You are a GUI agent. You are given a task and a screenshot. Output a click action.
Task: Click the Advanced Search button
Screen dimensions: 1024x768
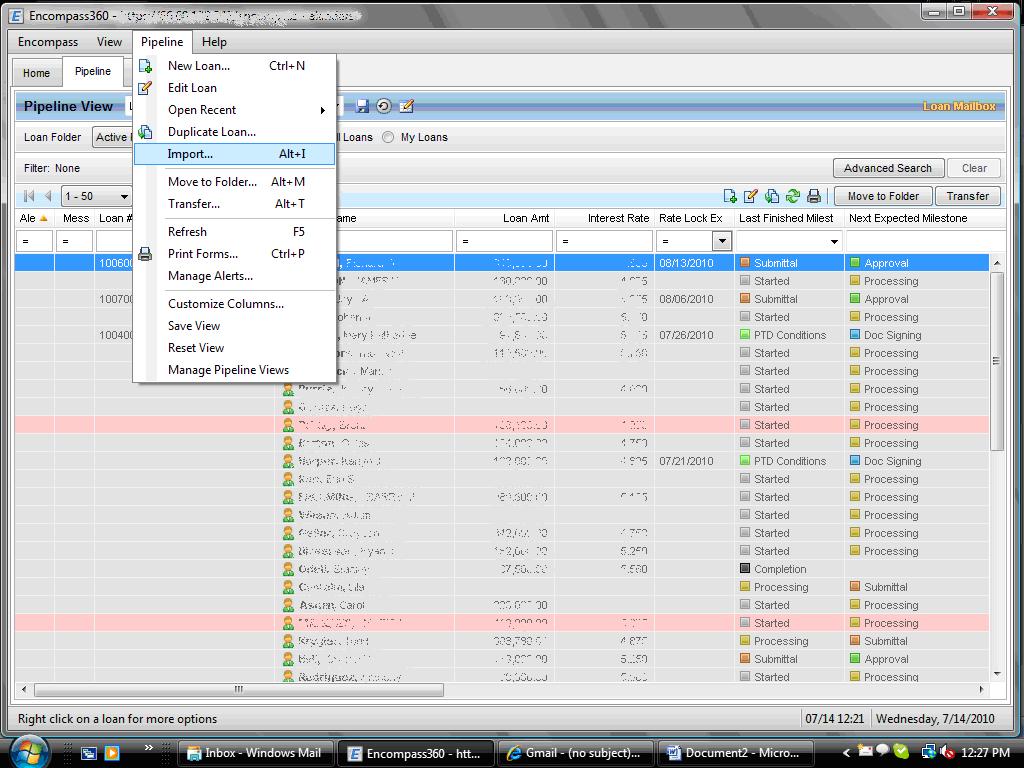click(x=888, y=168)
